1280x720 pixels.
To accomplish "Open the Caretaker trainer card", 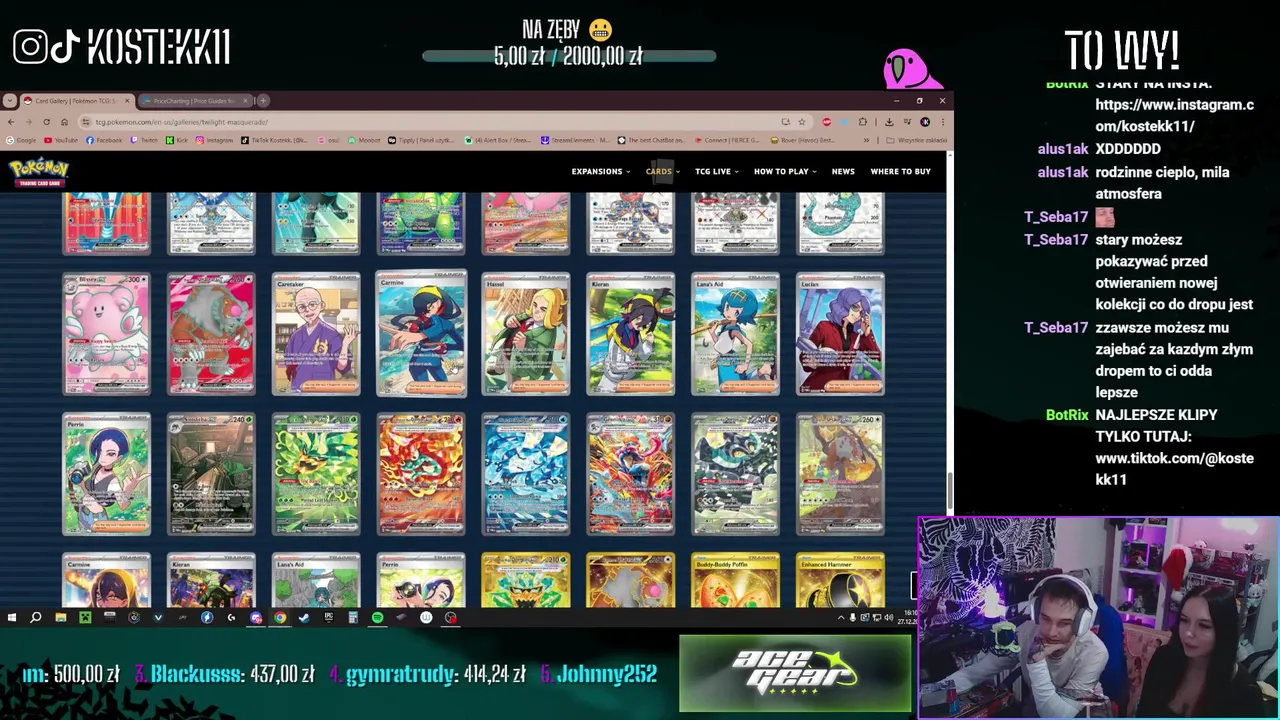I will [x=316, y=335].
